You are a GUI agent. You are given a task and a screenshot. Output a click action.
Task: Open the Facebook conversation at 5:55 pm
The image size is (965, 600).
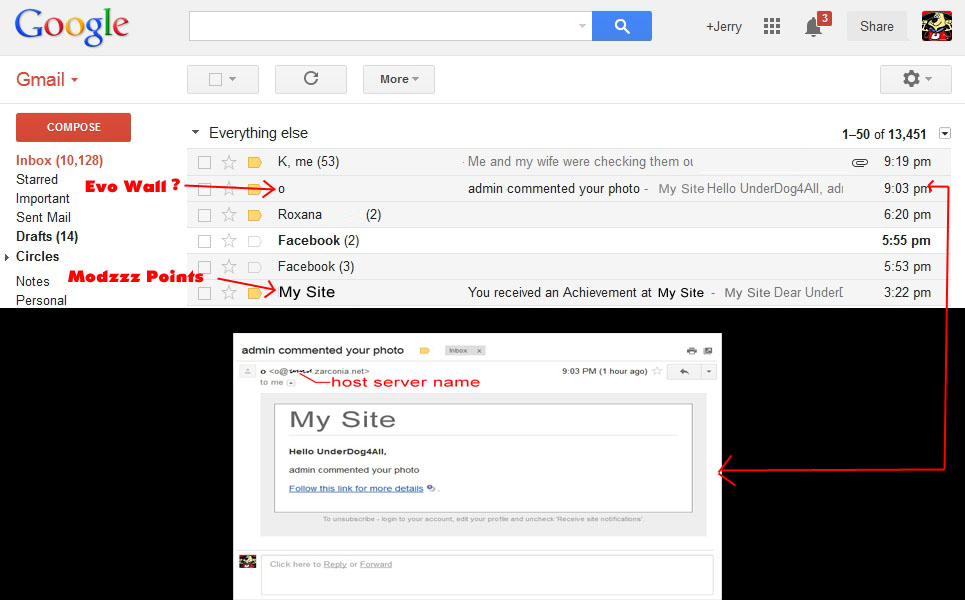[x=569, y=241]
